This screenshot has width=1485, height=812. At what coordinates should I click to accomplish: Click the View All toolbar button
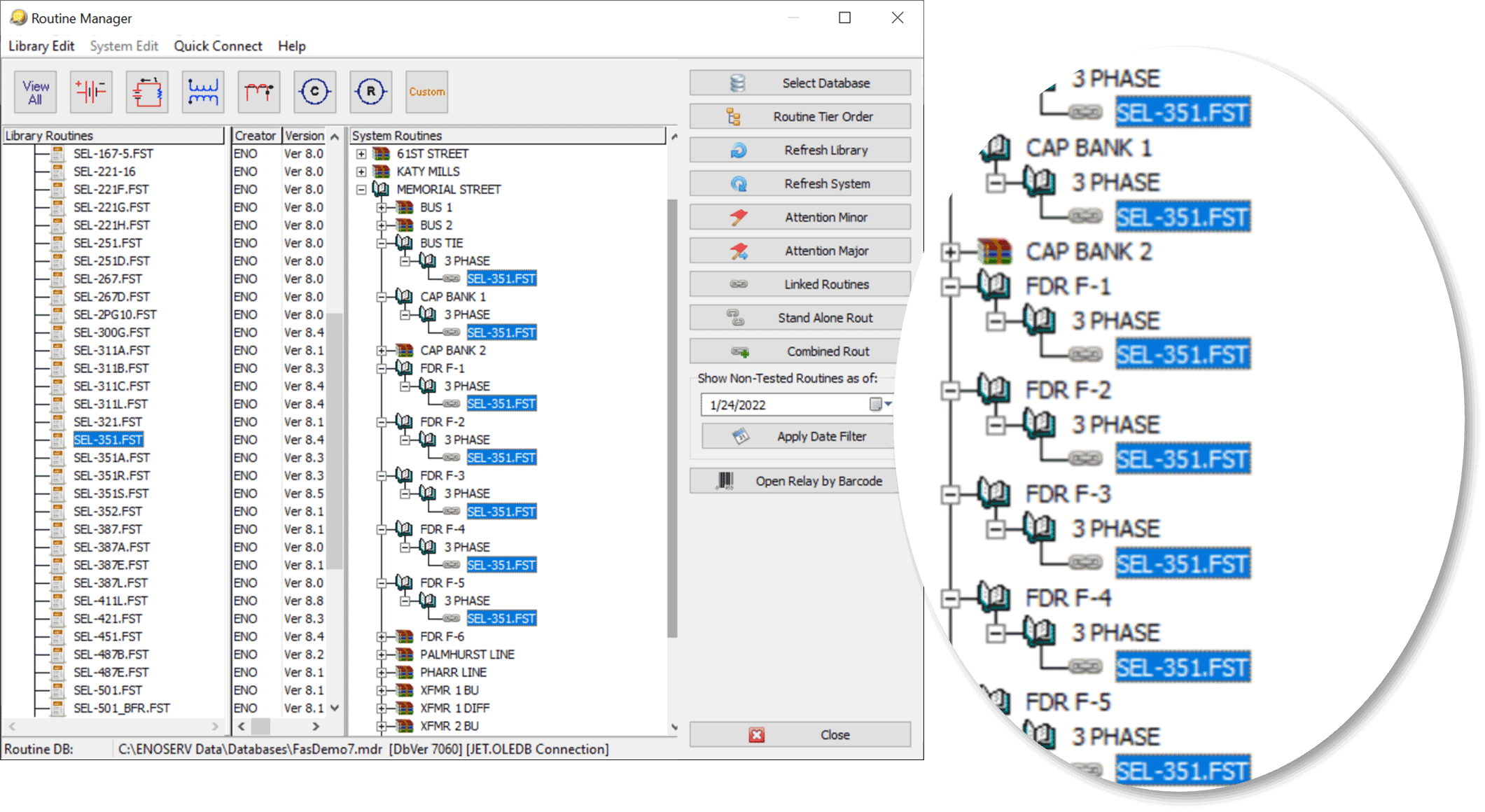35,92
